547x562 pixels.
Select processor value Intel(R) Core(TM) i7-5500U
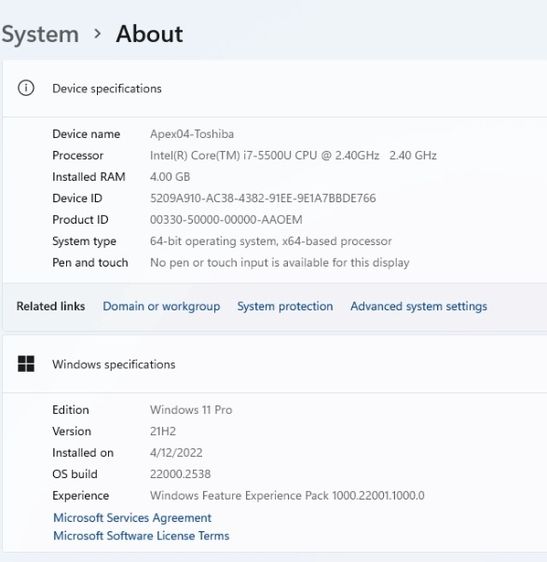pyautogui.click(x=293, y=156)
